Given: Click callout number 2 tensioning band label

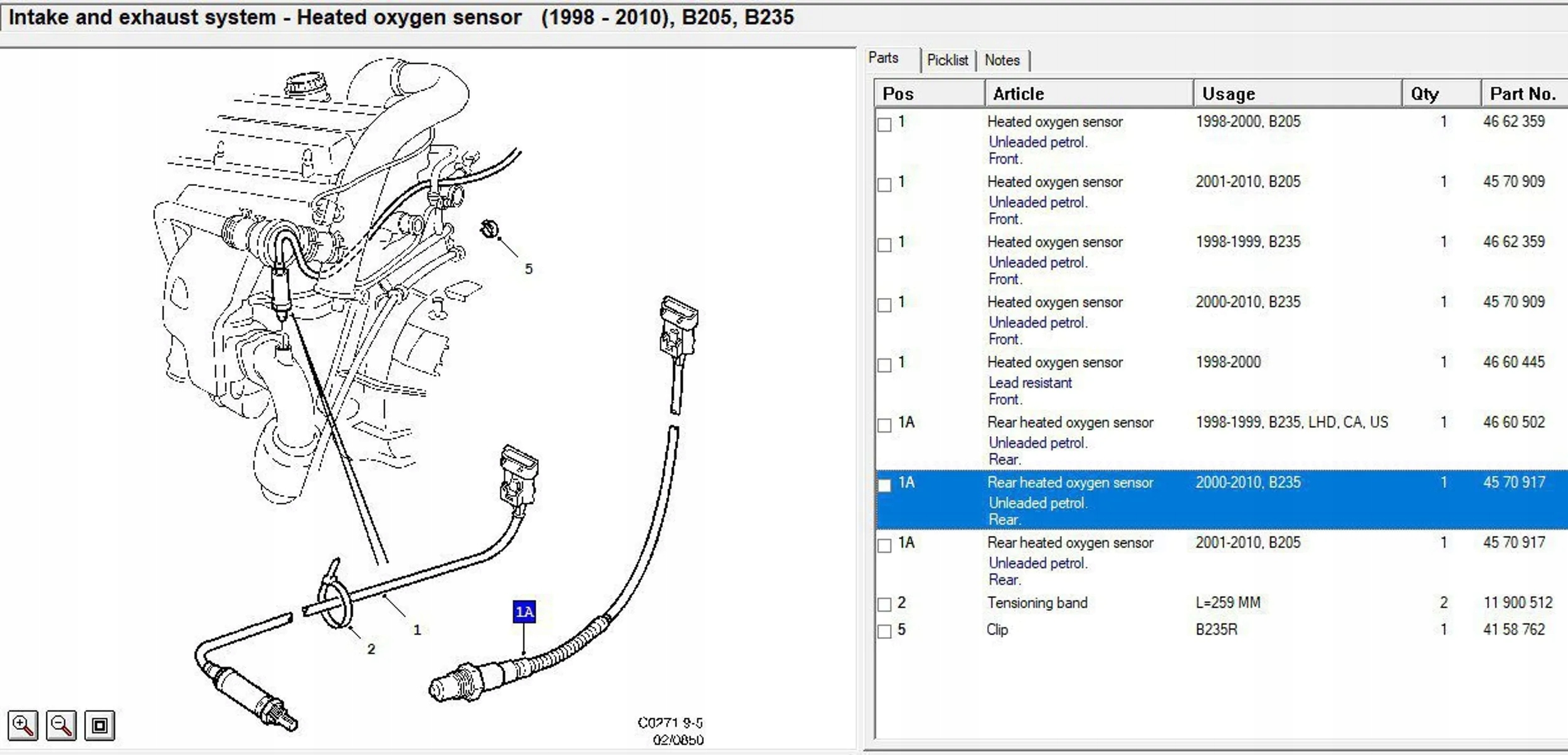Looking at the screenshot, I should (371, 649).
